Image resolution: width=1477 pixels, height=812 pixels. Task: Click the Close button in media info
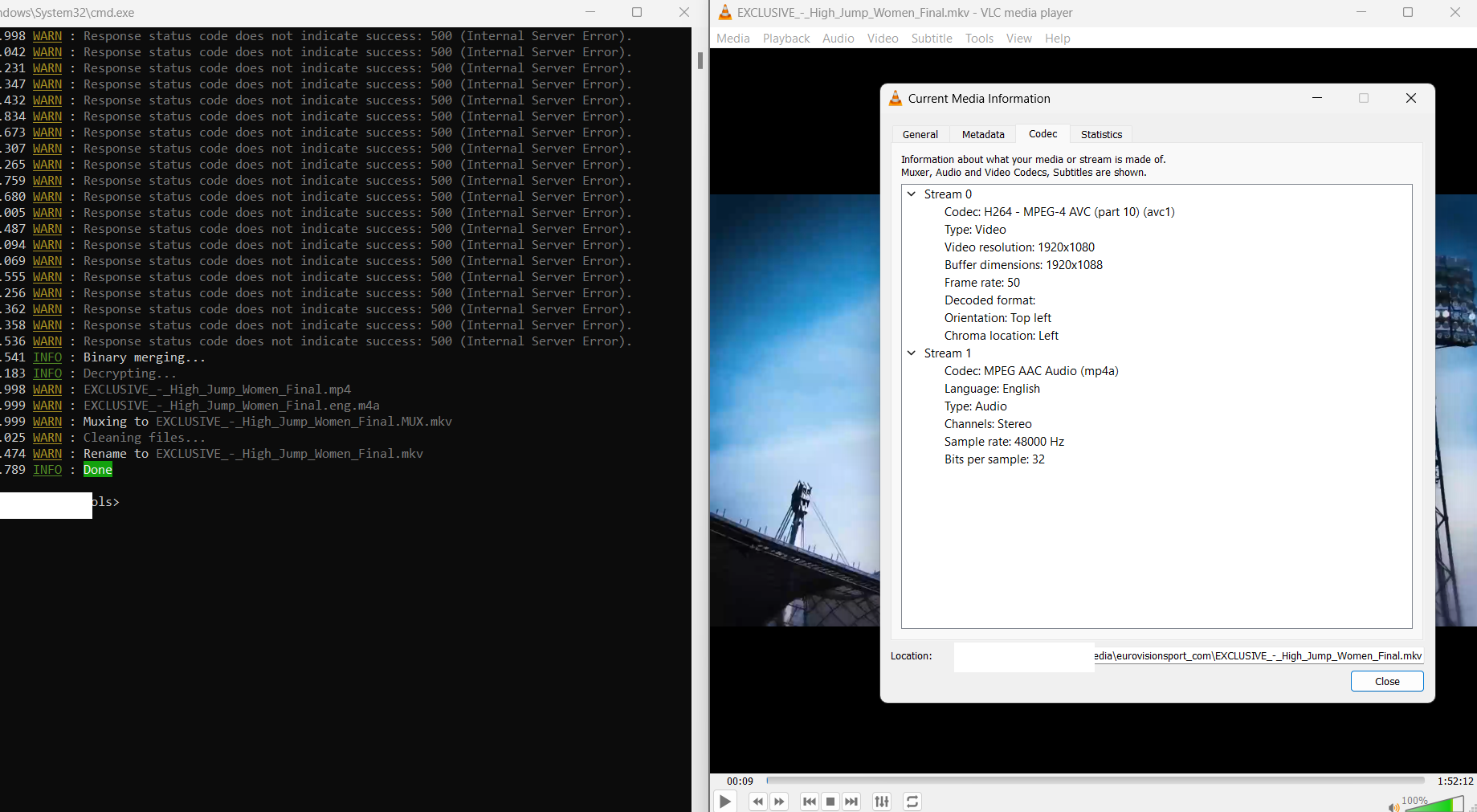pyautogui.click(x=1386, y=681)
